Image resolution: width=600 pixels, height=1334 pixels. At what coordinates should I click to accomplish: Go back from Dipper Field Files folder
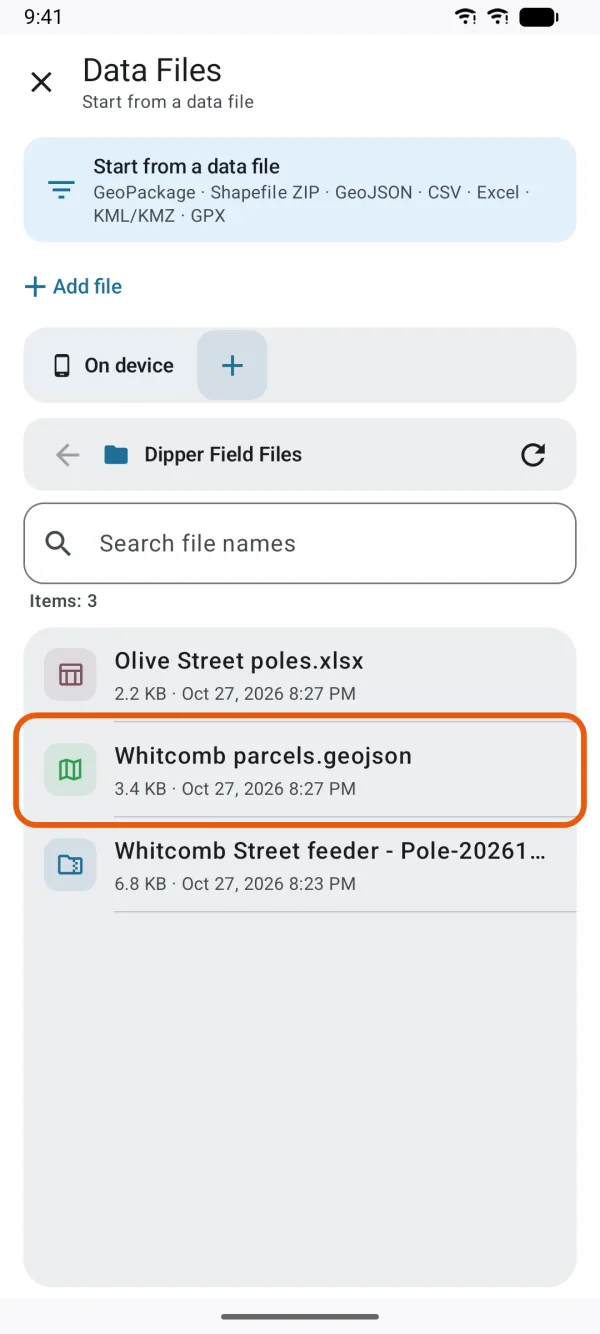[67, 455]
